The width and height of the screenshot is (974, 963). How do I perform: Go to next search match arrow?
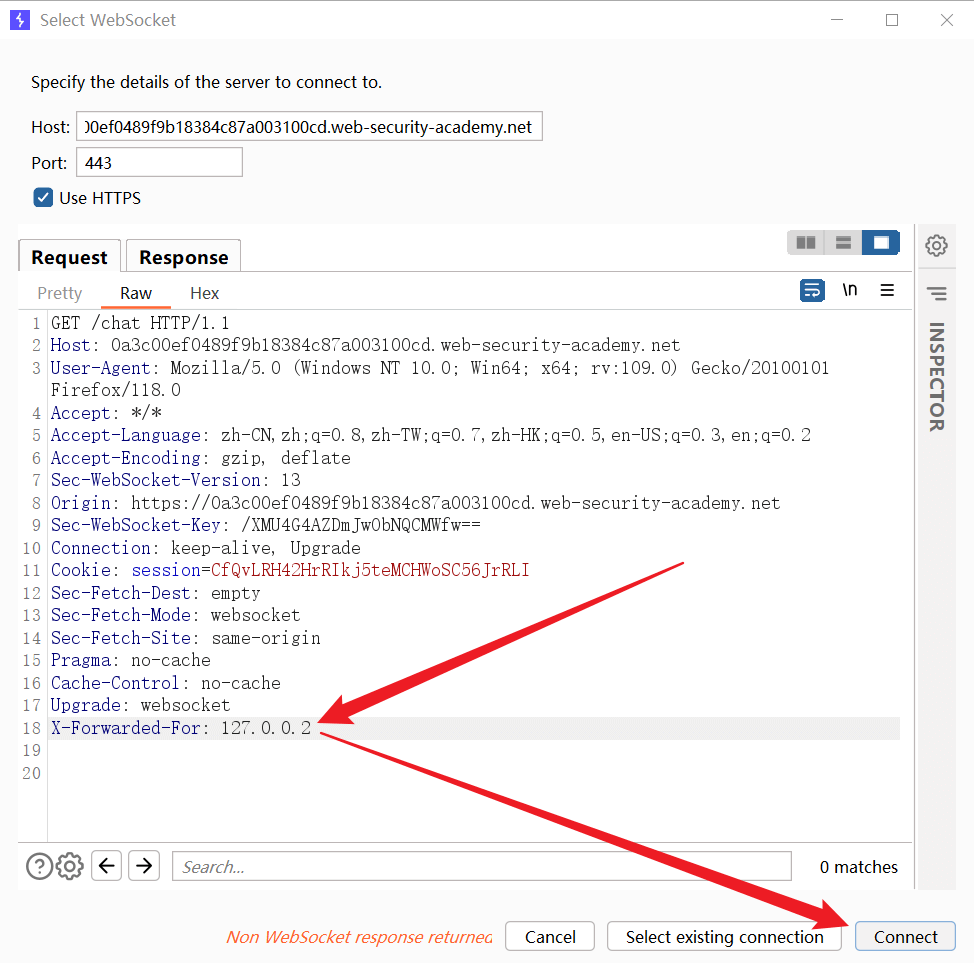[144, 866]
